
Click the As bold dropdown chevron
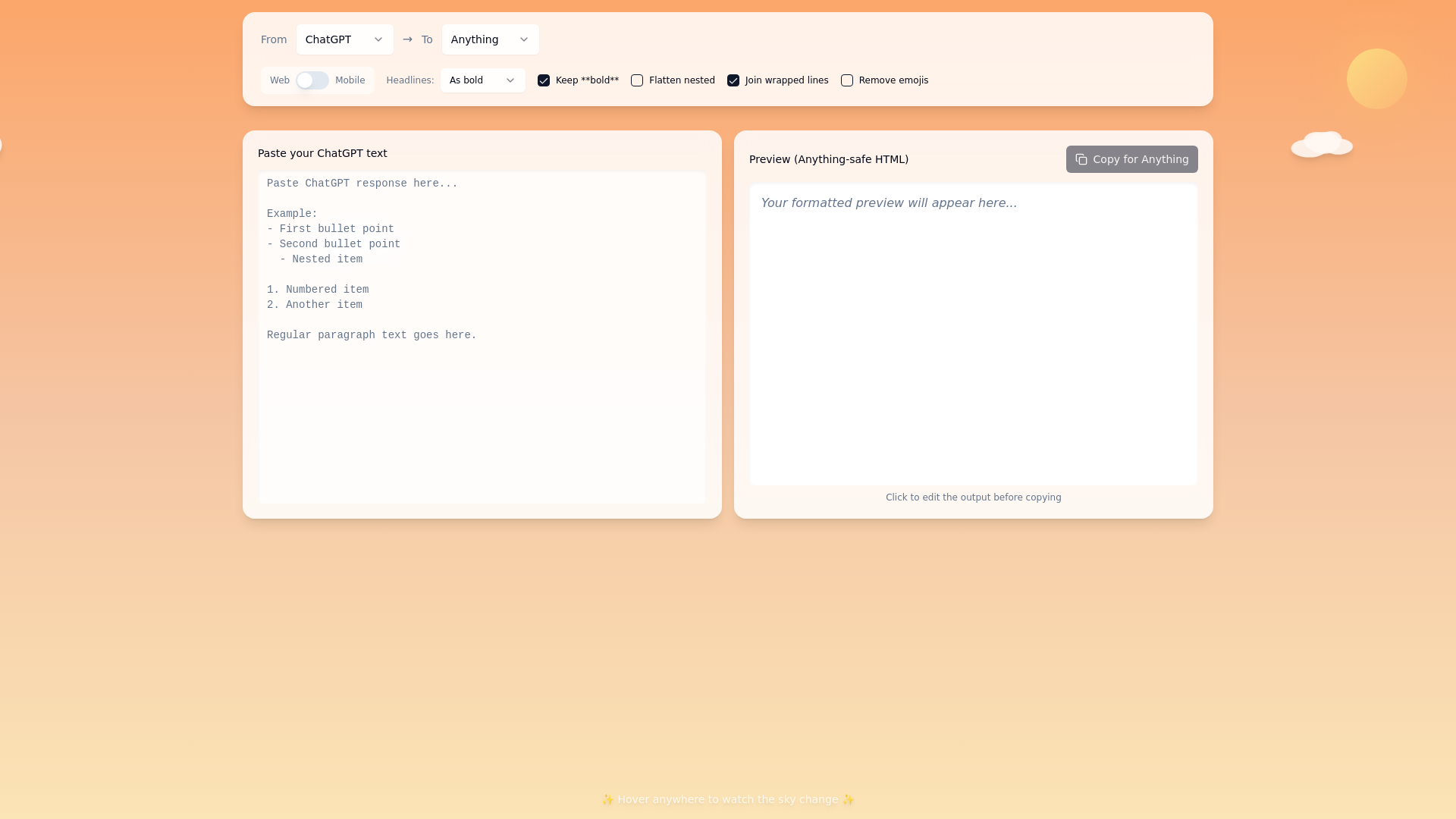point(510,80)
